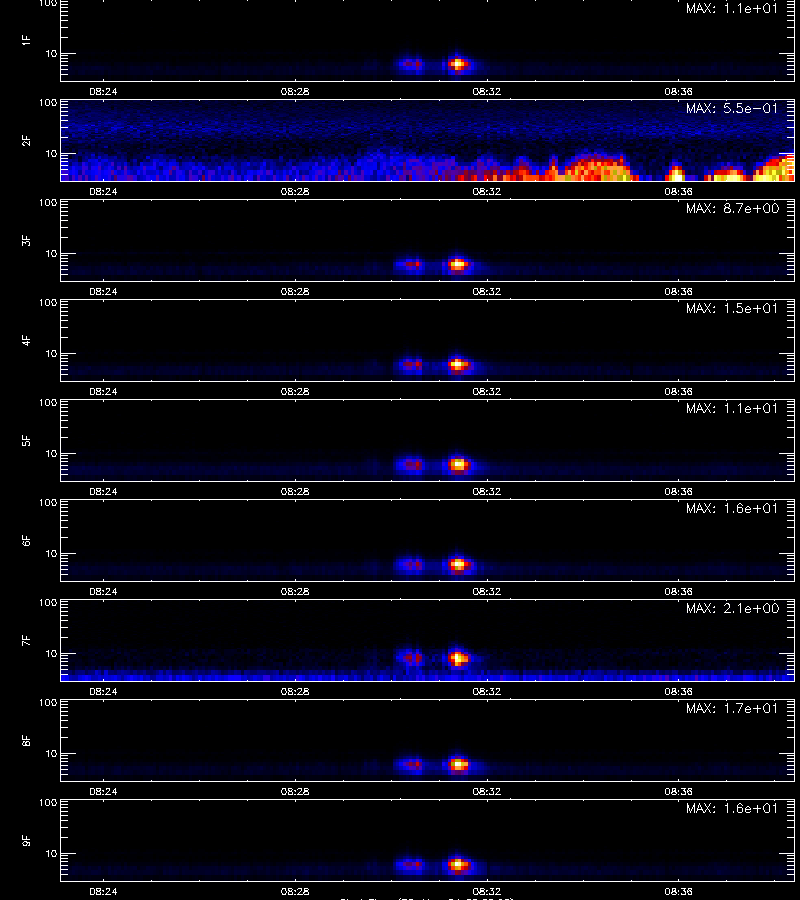Click the 08:32 time label under 3F panel

(x=487, y=291)
